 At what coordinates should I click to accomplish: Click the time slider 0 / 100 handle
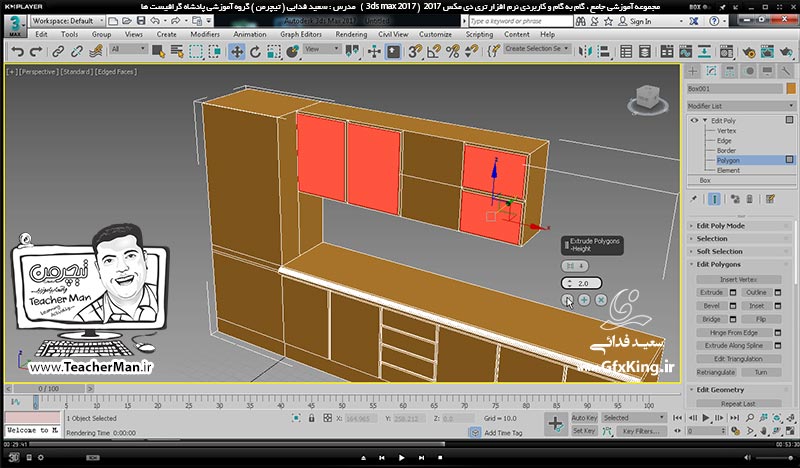click(48, 388)
